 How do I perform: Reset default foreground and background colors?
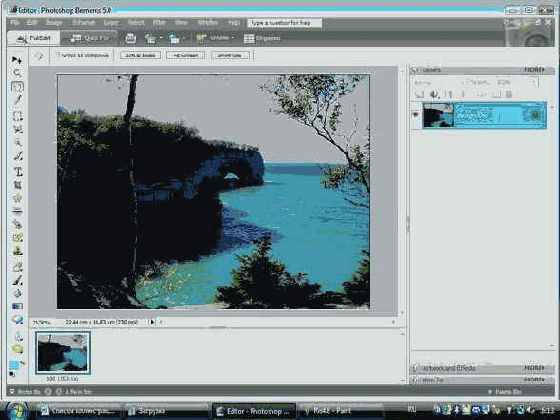click(12, 374)
